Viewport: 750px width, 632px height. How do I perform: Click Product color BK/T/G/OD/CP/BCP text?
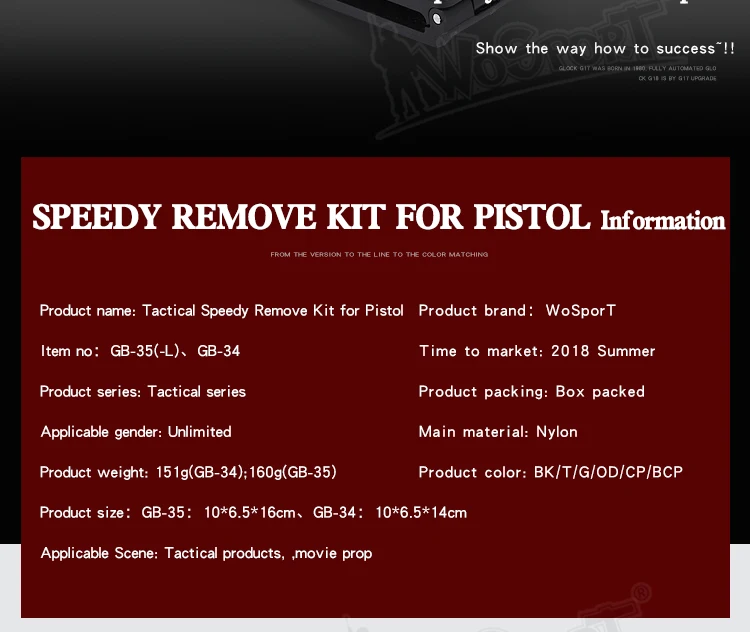point(551,473)
